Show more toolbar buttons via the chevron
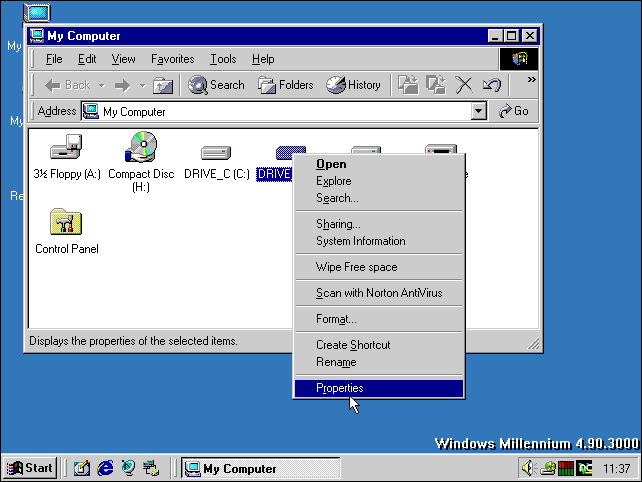Screen dimensions: 642x482 [x=531, y=79]
